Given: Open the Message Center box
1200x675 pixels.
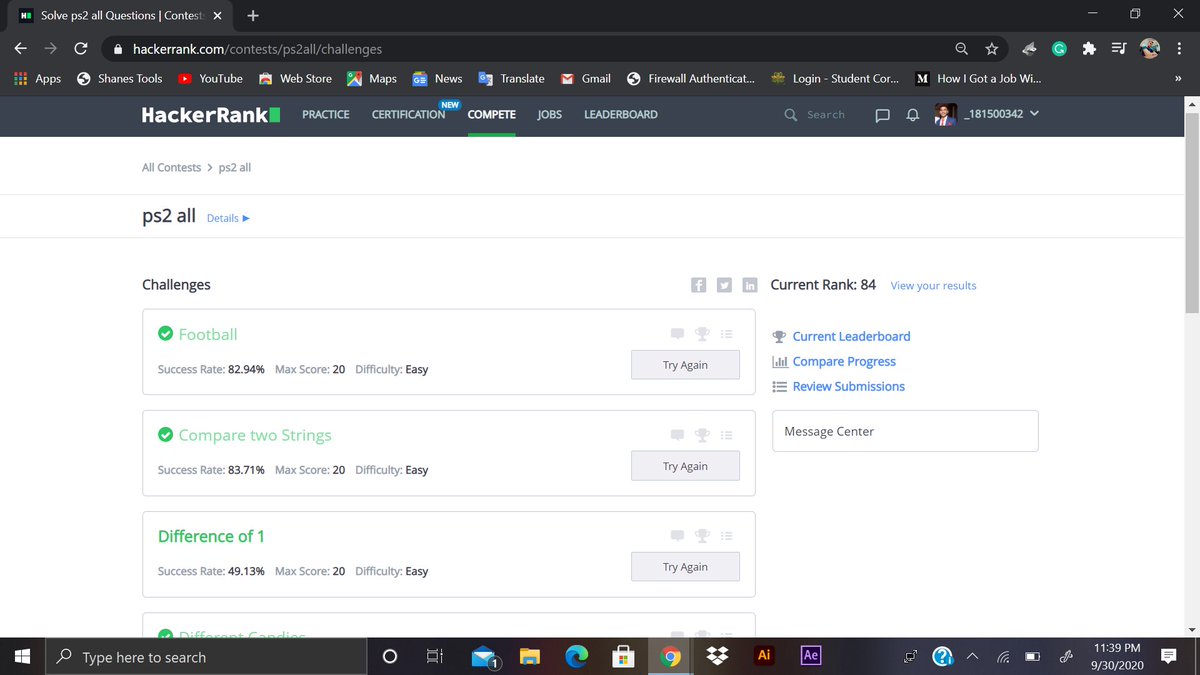Looking at the screenshot, I should pos(905,431).
